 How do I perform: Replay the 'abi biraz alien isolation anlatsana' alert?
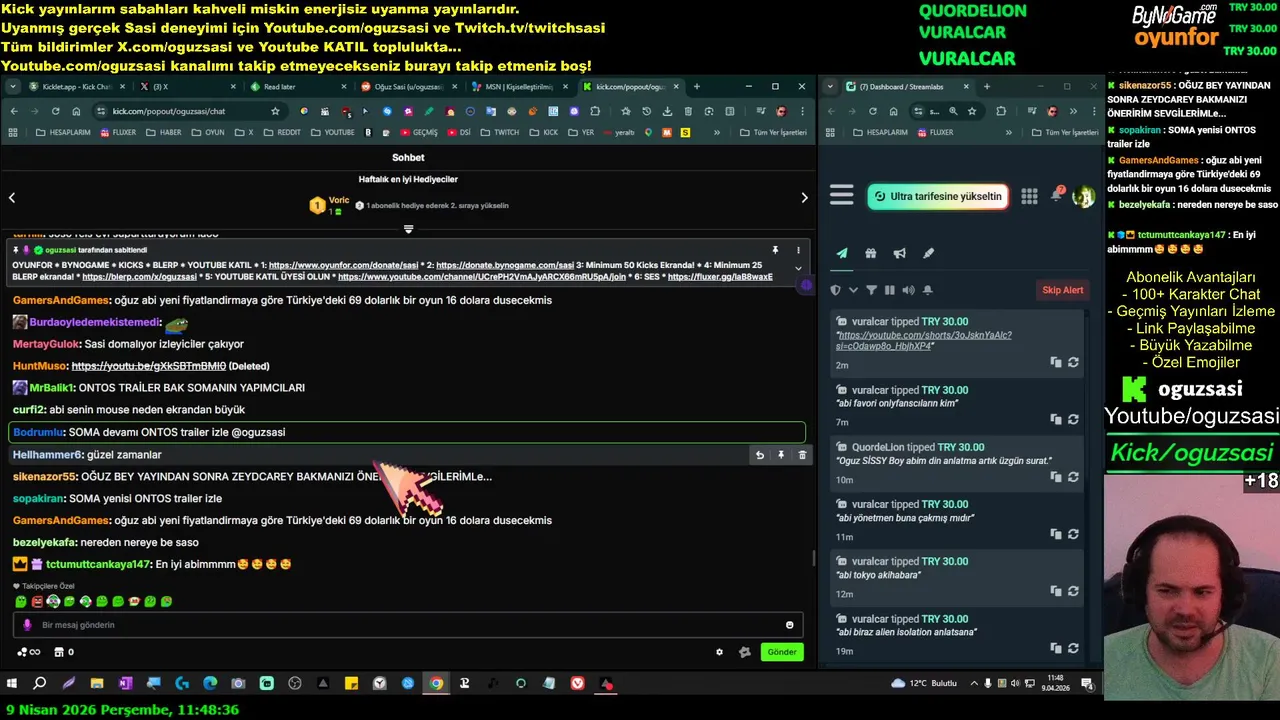point(1073,648)
